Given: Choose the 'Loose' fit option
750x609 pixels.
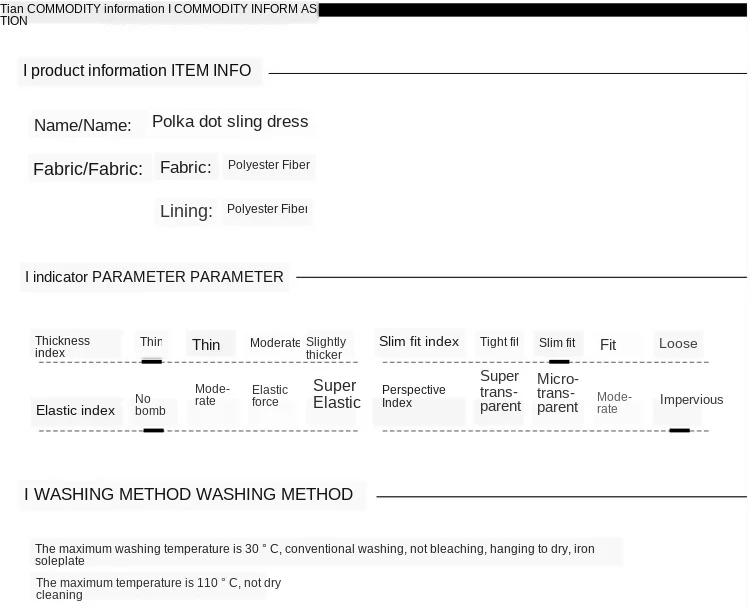Looking at the screenshot, I should (x=678, y=343).
